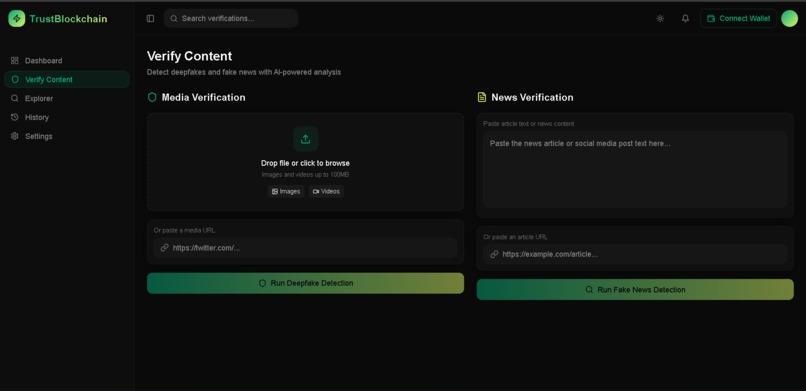The height and width of the screenshot is (391, 806).
Task: Select Verify Content in sidebar
Action: coord(67,80)
